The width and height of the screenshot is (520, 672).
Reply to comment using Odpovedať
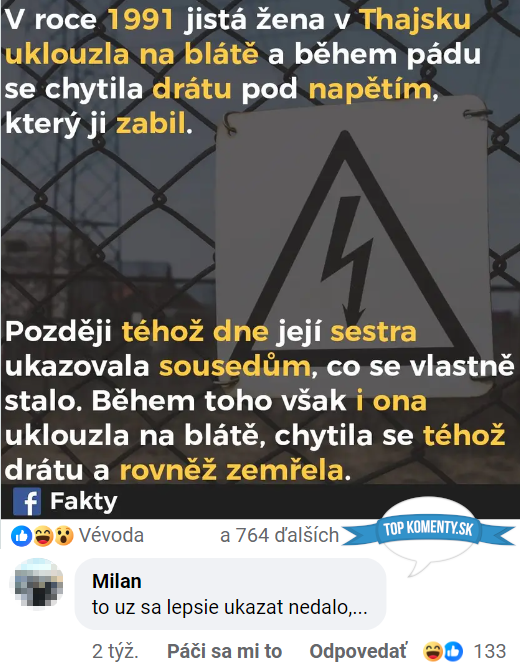coord(358,651)
